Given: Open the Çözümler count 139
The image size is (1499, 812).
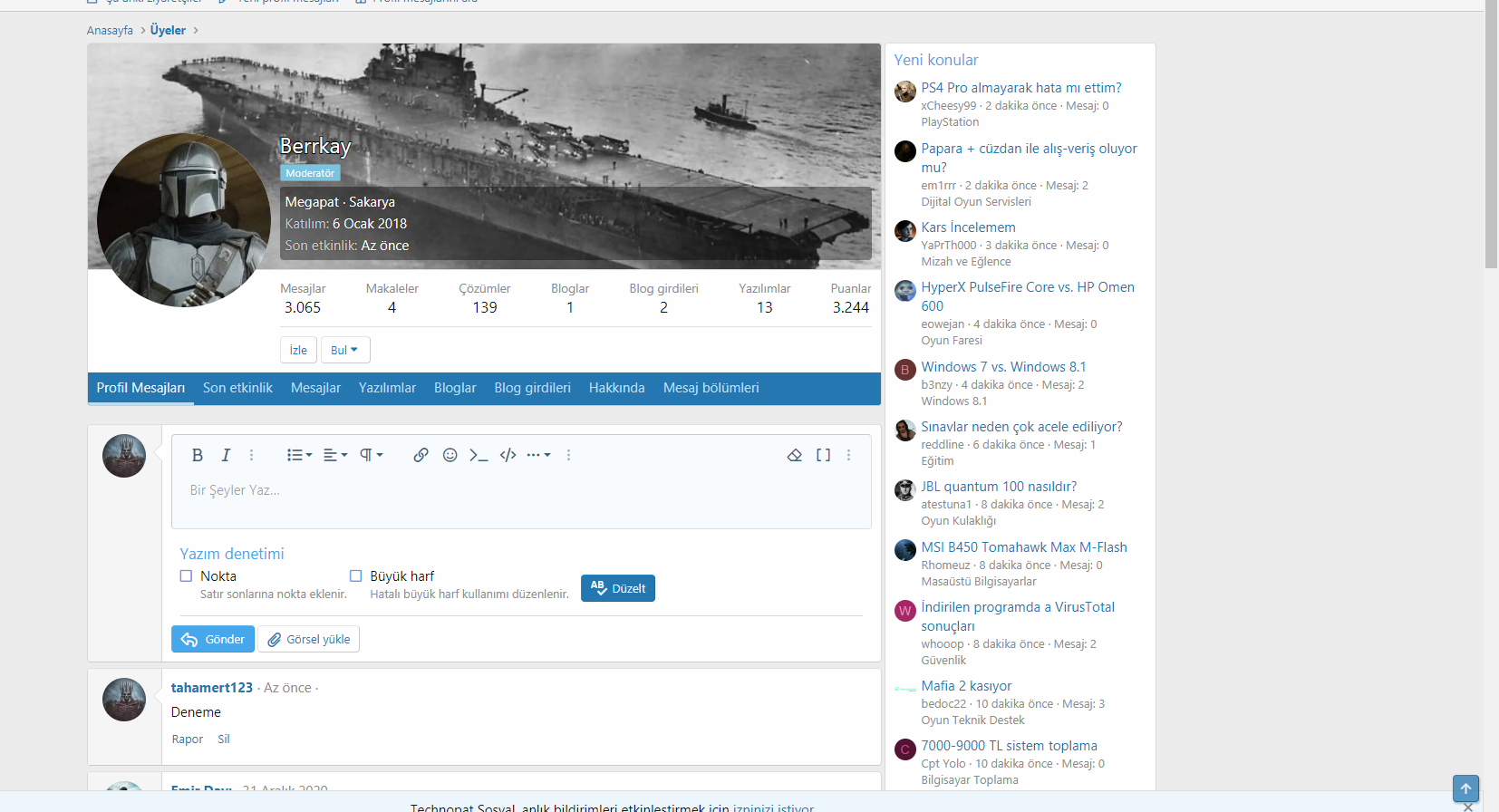Looking at the screenshot, I should pyautogui.click(x=485, y=307).
